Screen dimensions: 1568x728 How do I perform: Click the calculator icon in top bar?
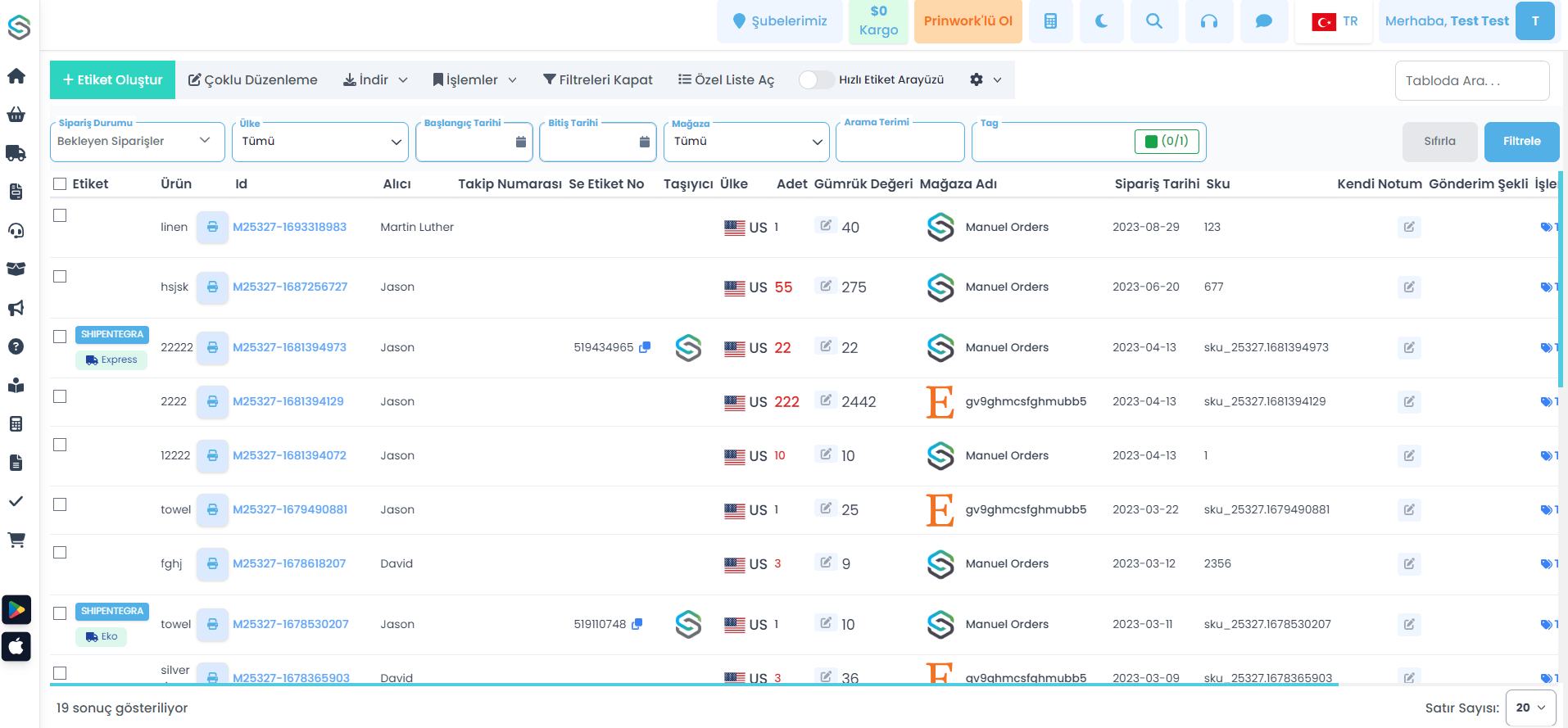[x=1051, y=21]
